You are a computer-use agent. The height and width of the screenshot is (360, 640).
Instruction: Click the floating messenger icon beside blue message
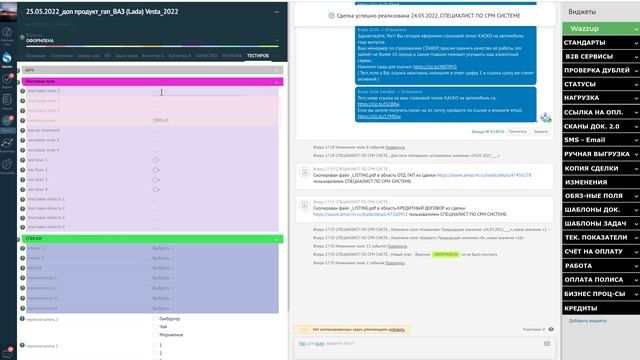point(546,118)
